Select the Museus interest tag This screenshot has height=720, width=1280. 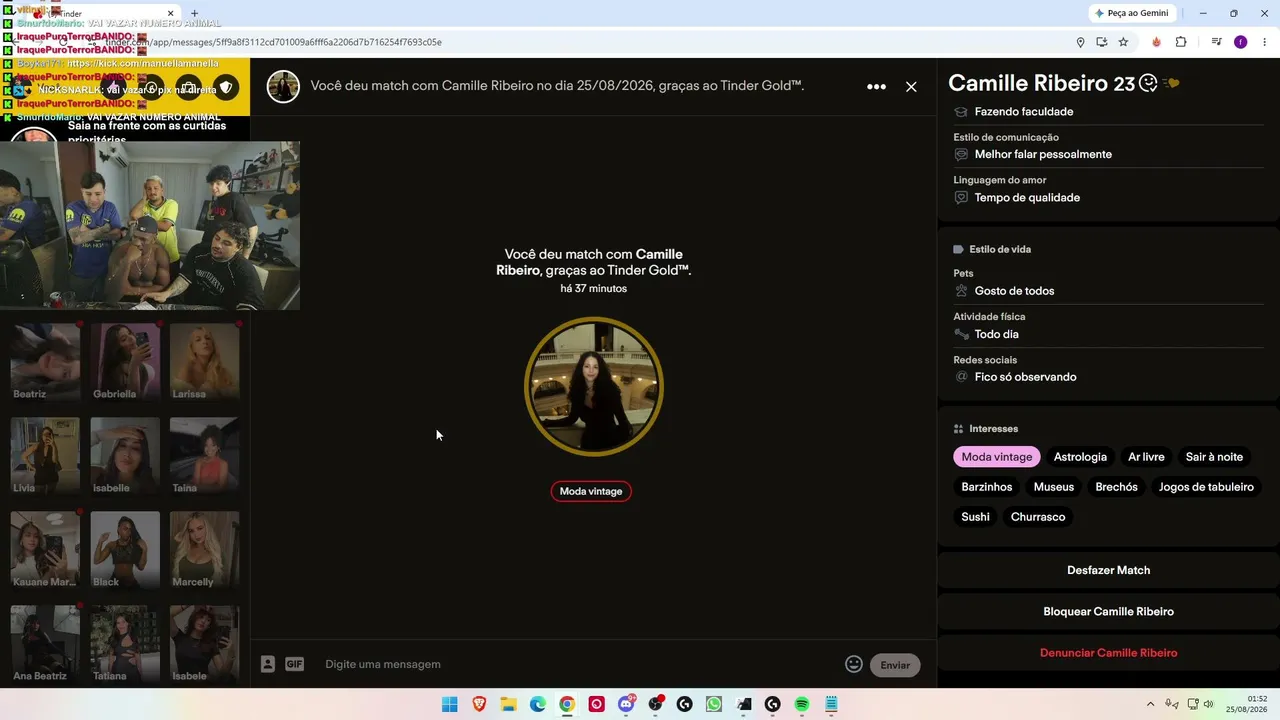pos(1054,487)
